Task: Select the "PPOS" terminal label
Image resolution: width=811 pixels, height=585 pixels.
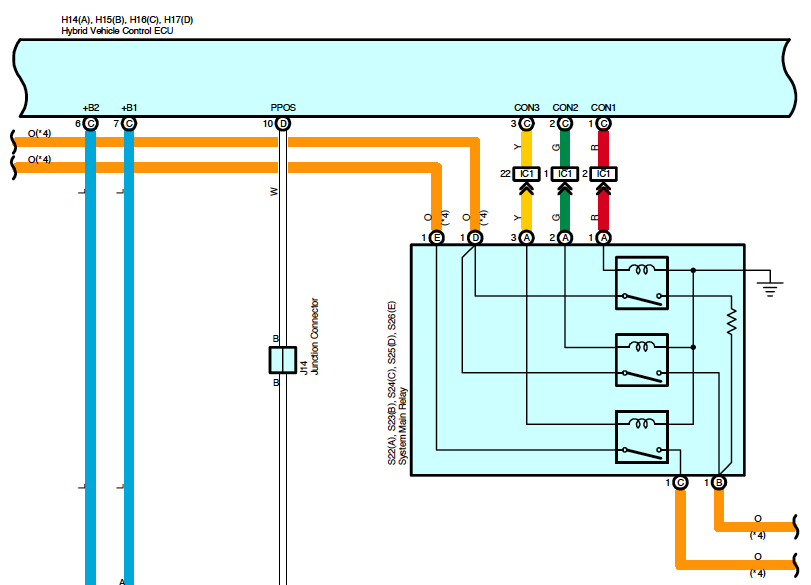Action: pos(283,108)
